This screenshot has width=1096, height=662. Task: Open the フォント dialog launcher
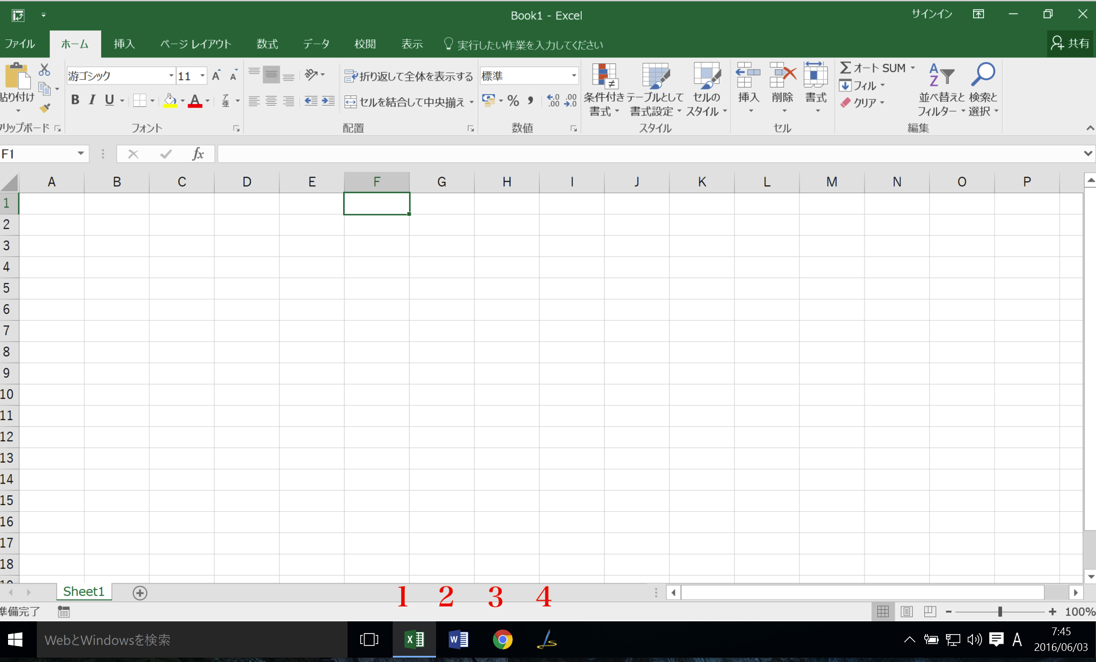coord(236,129)
